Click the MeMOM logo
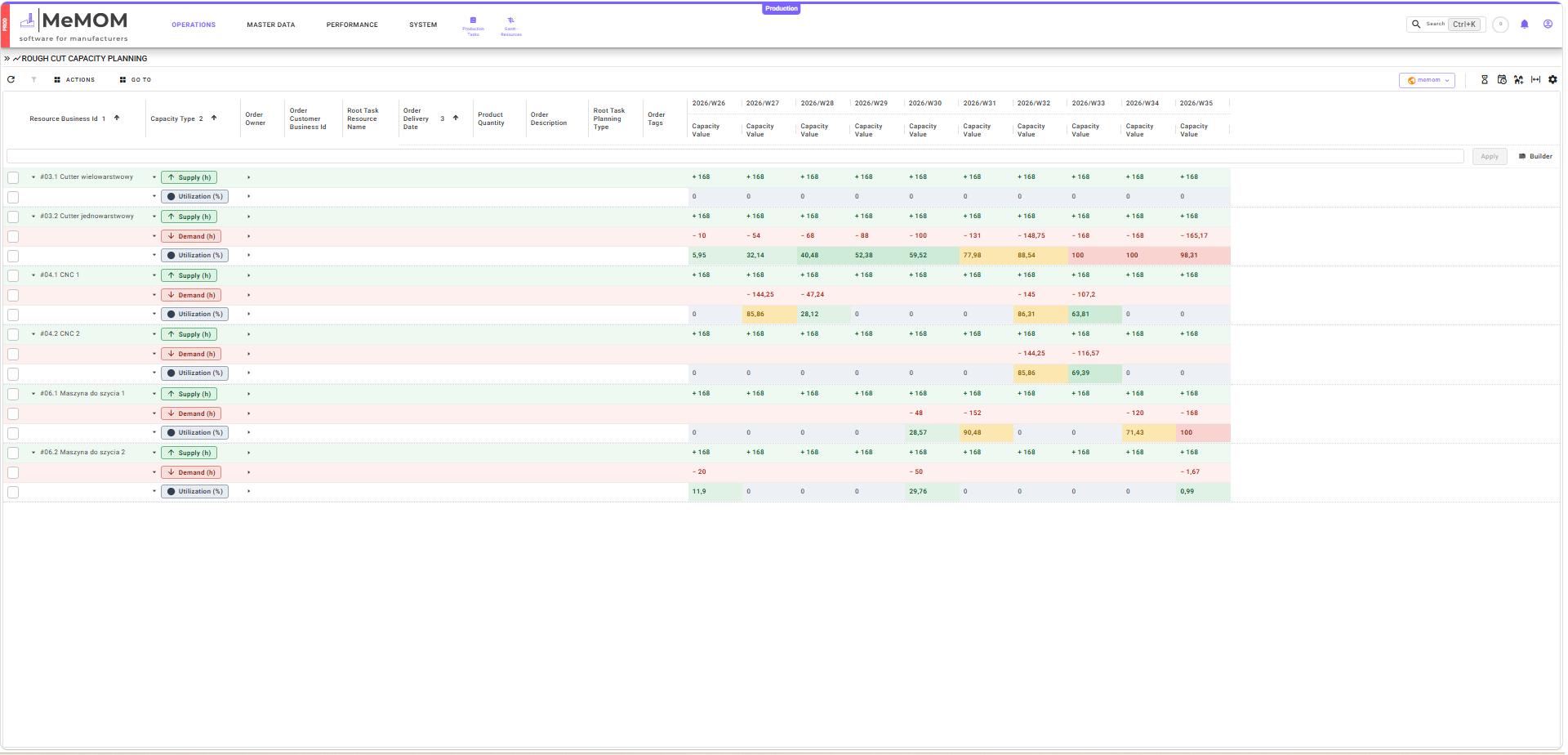1568x755 pixels. 73,25
